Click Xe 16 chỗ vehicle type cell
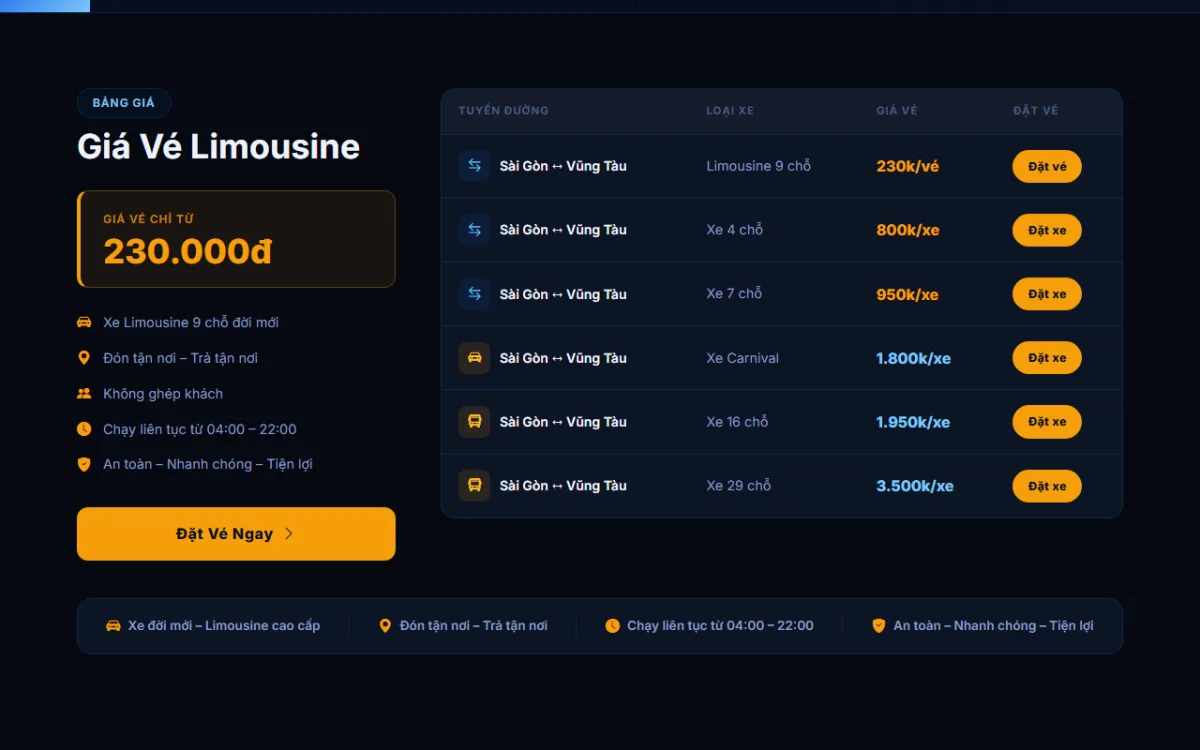This screenshot has height=750, width=1200. click(x=737, y=422)
